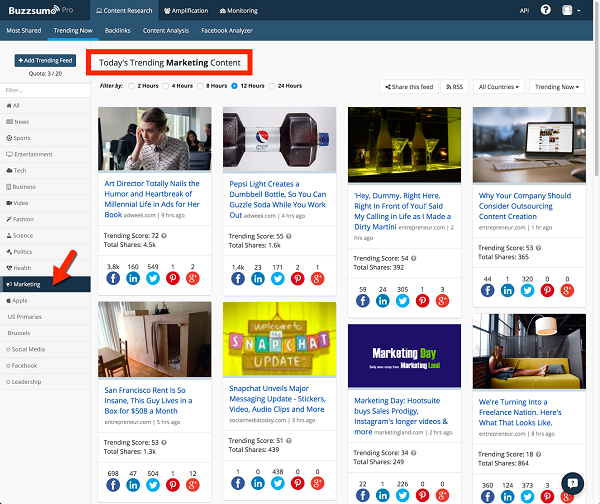600x504 pixels.
Task: Select the 2 Hours filter radio button
Action: click(x=131, y=86)
